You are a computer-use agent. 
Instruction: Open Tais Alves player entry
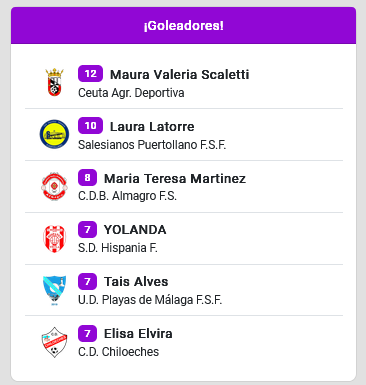[x=136, y=282]
